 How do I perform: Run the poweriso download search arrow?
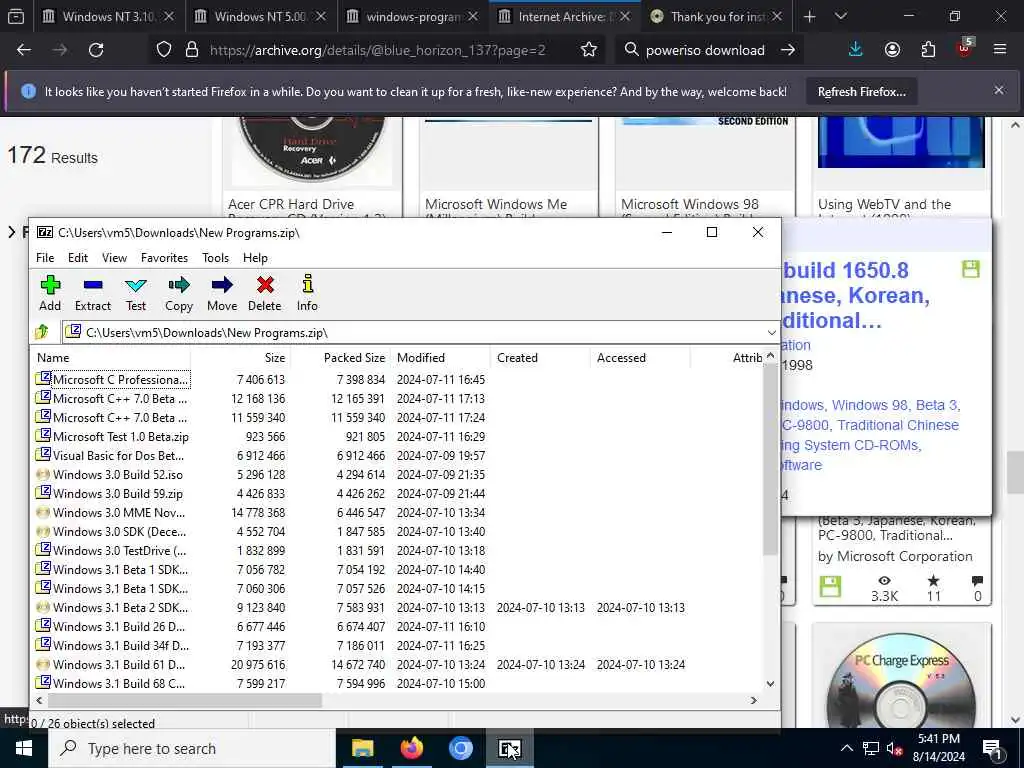tap(788, 50)
